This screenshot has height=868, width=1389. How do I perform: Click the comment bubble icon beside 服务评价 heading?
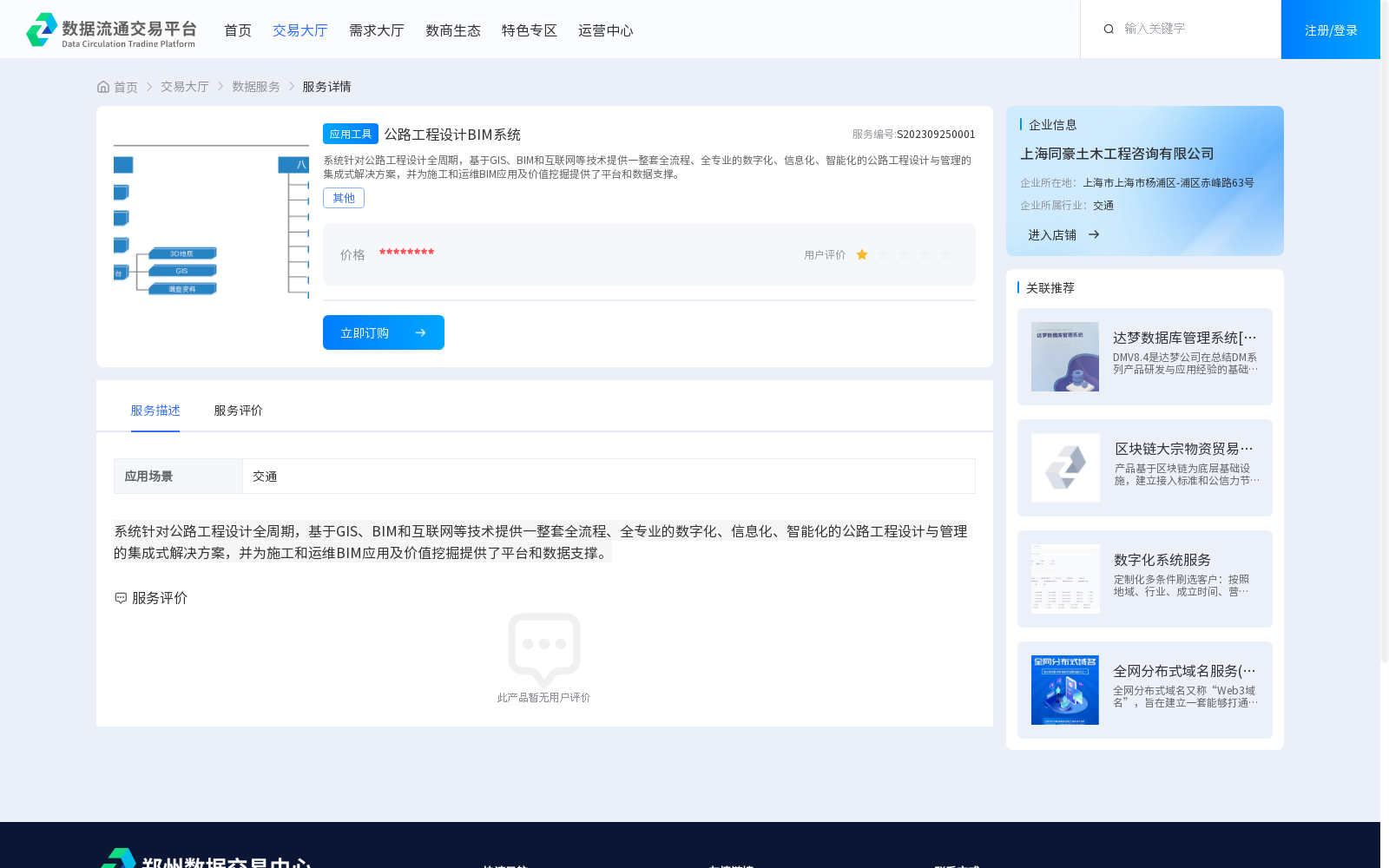[x=121, y=598]
